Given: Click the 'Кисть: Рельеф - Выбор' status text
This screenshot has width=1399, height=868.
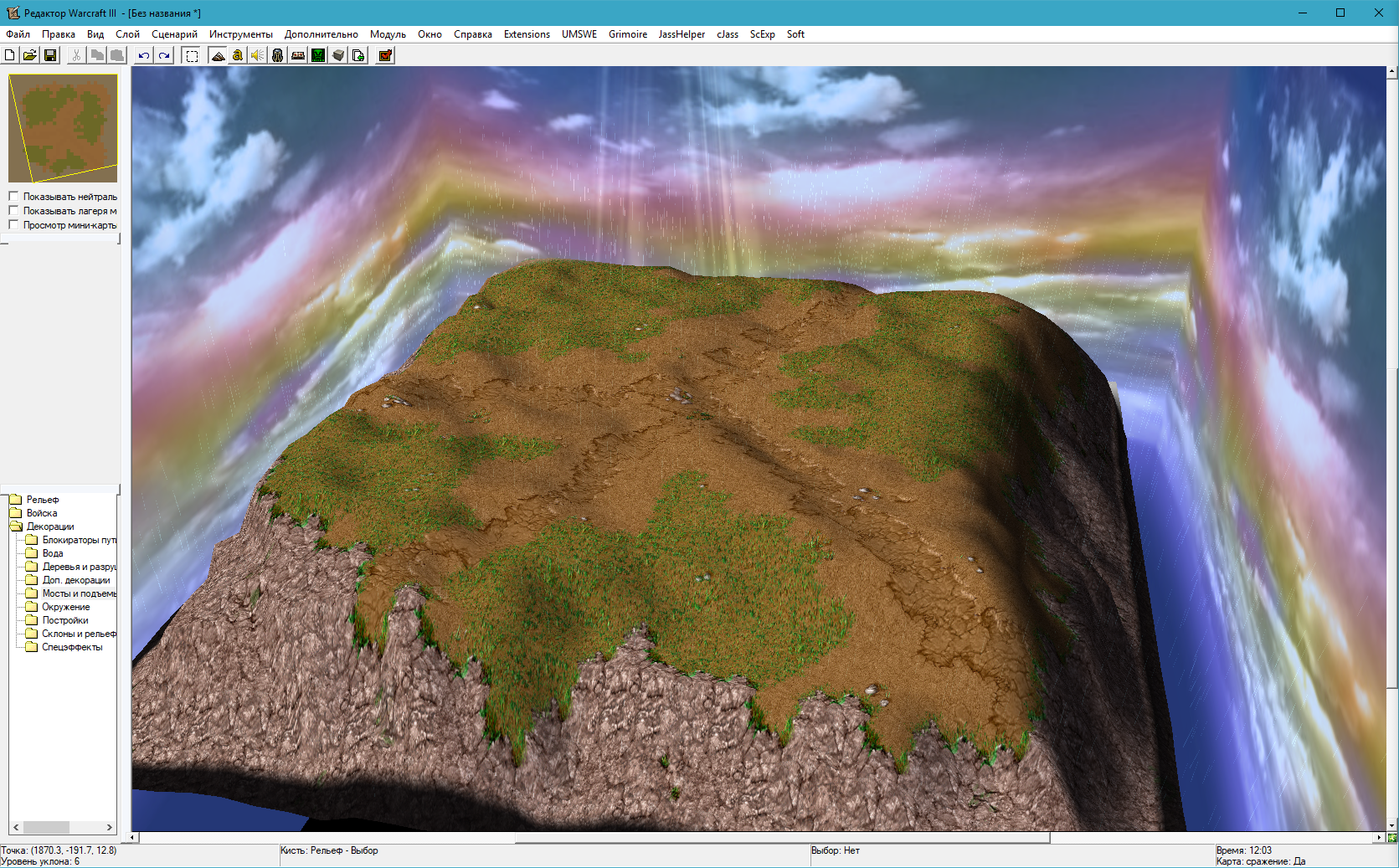Looking at the screenshot, I should [329, 850].
